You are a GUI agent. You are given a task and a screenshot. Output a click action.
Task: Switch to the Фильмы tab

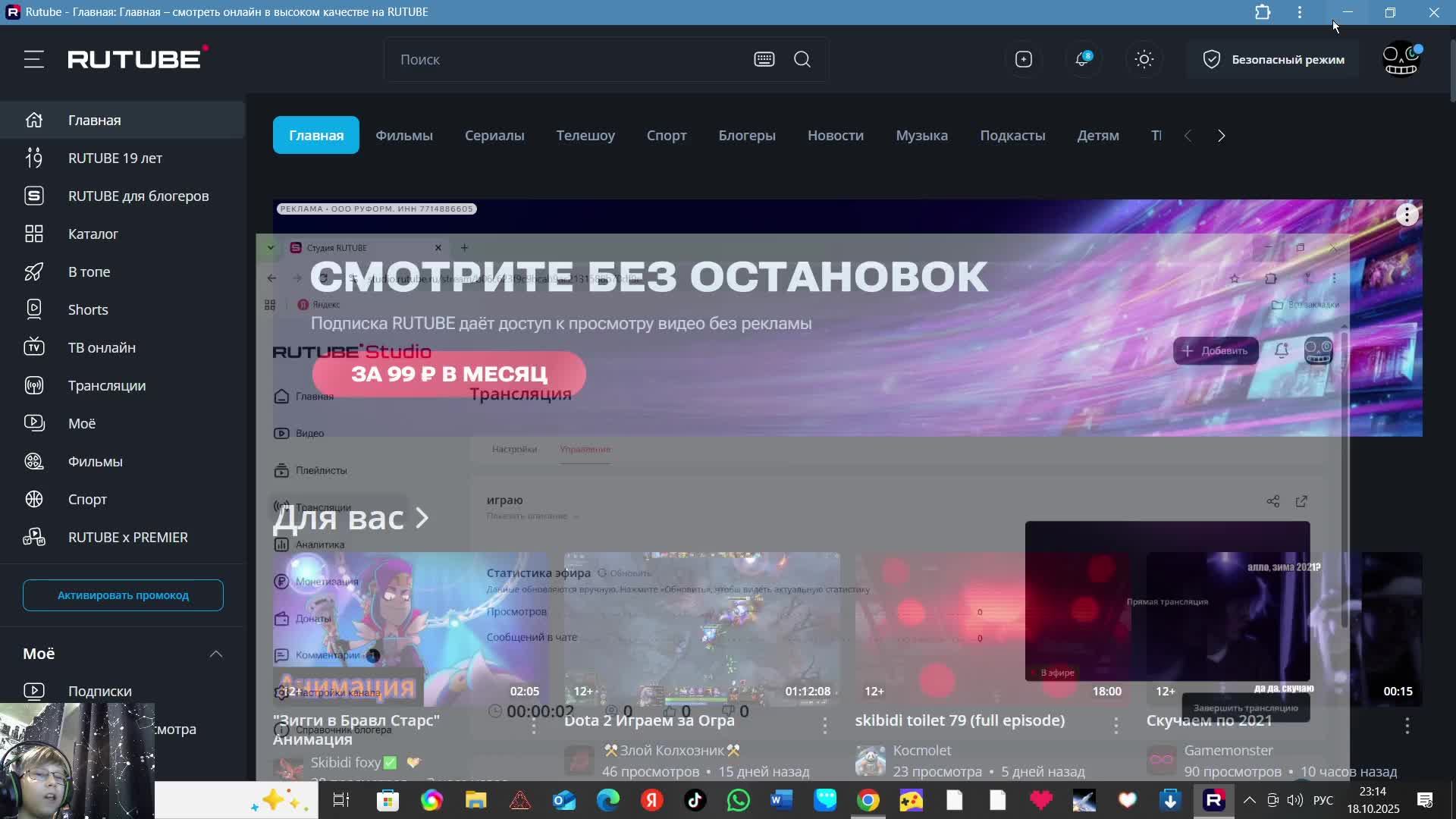pos(403,135)
